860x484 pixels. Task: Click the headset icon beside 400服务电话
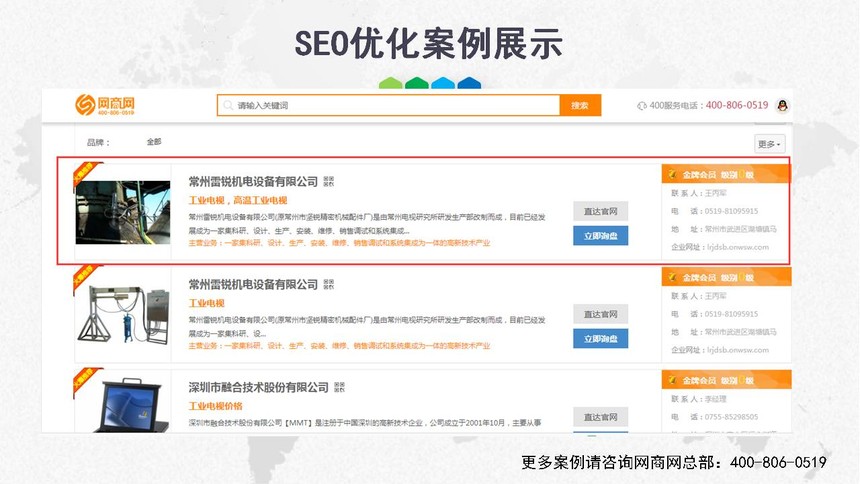642,105
